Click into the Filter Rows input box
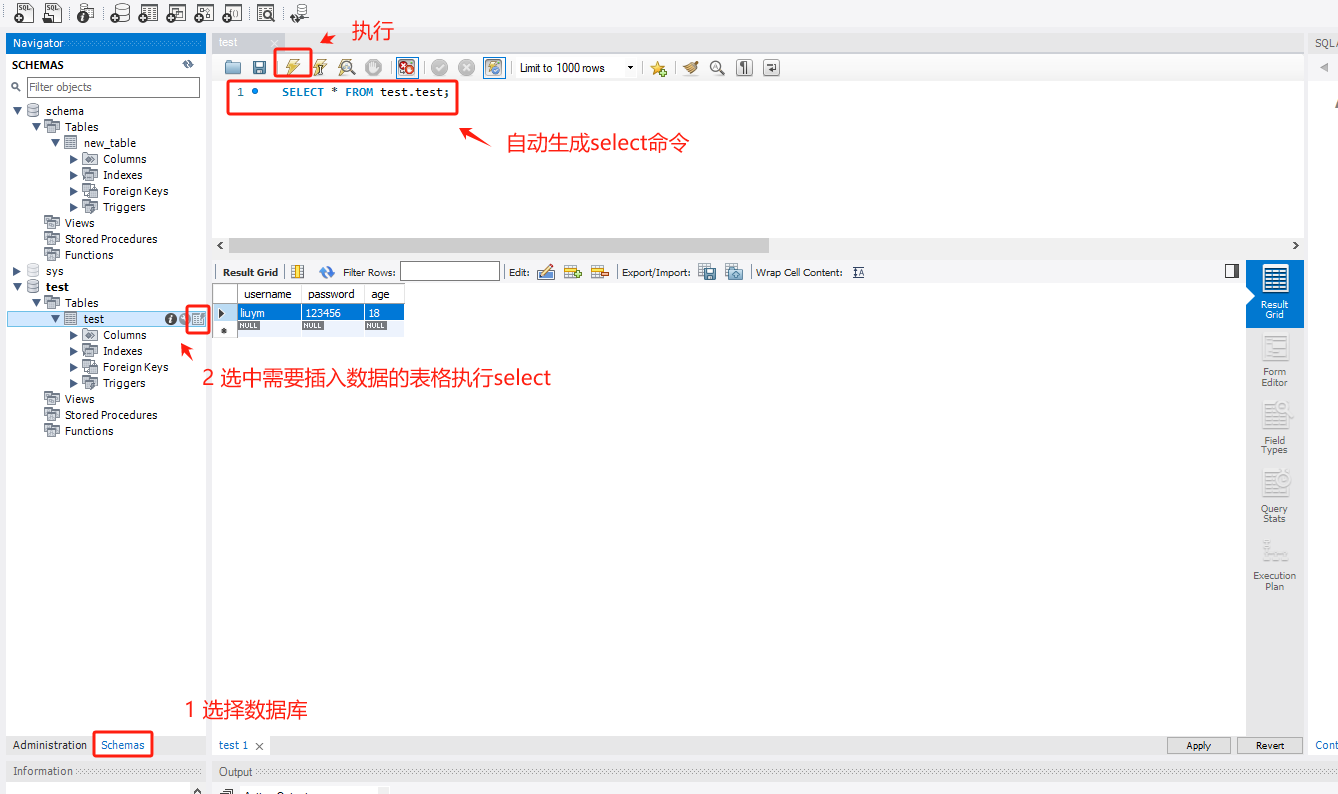The width and height of the screenshot is (1338, 794). click(449, 271)
